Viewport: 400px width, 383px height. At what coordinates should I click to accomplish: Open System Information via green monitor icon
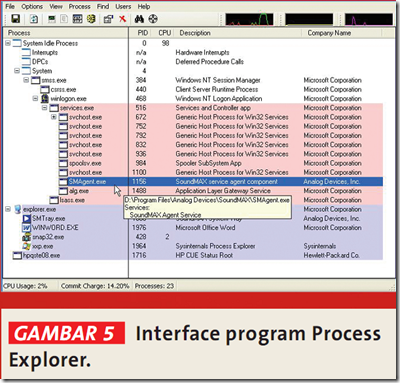(52, 19)
